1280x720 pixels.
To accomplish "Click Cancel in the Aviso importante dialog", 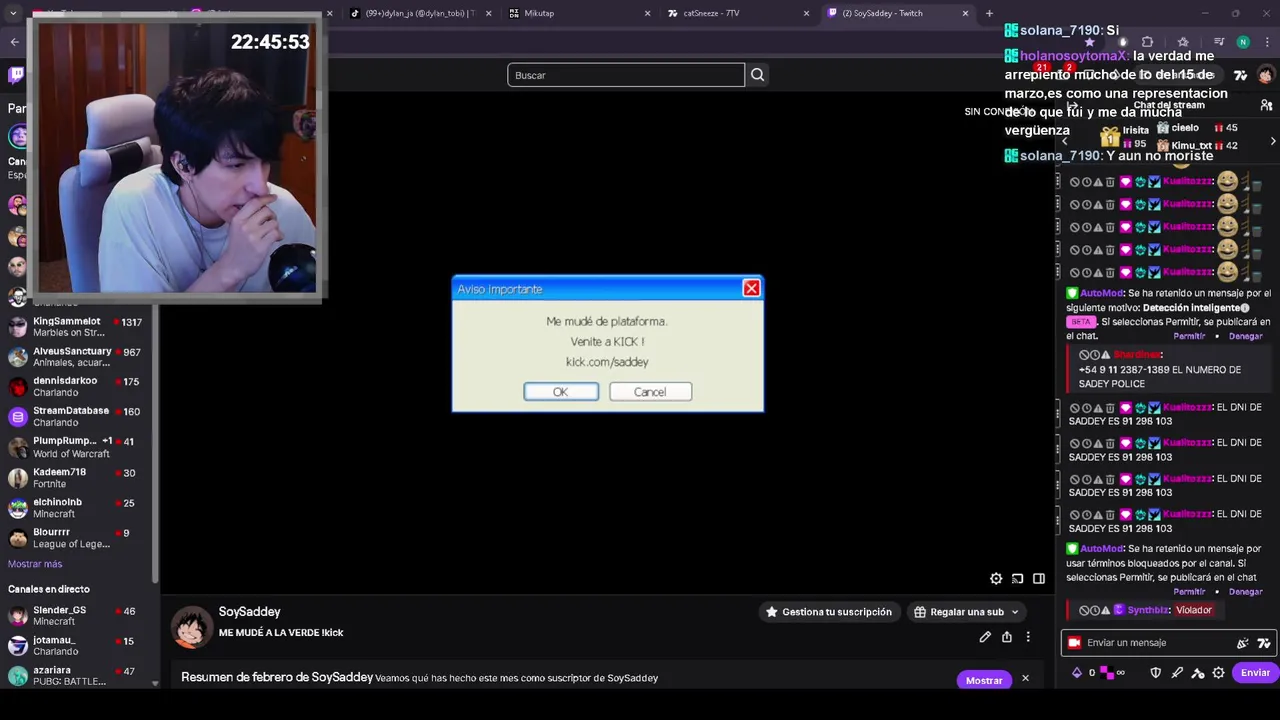I will tap(650, 392).
